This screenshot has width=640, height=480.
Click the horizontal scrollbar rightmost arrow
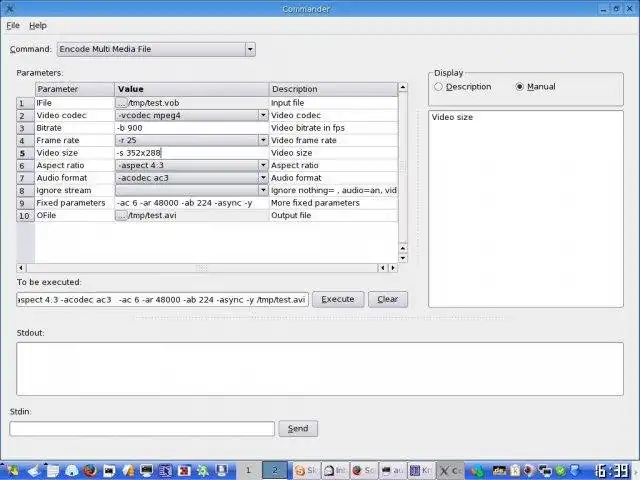(393, 268)
